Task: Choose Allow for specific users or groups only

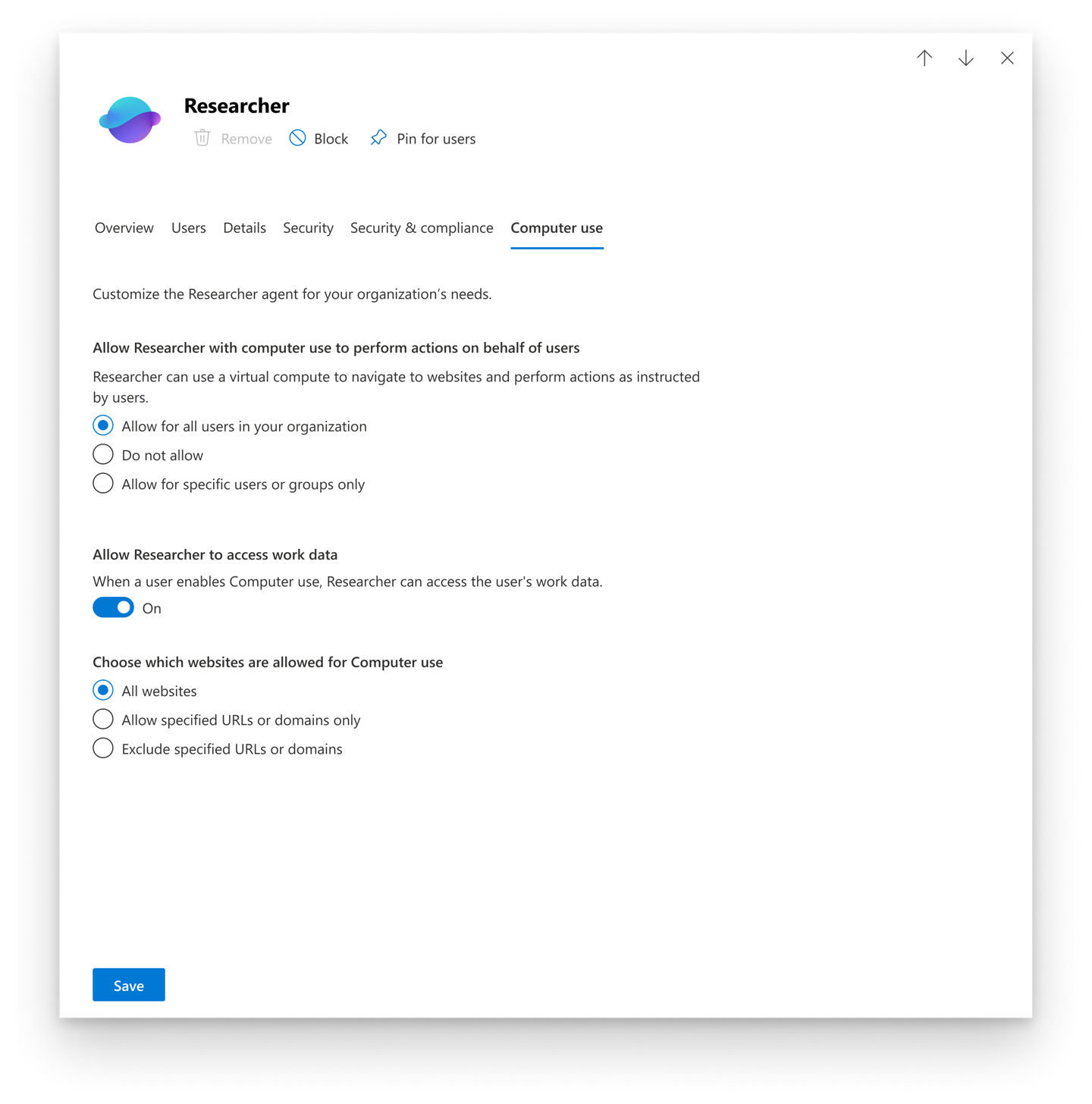Action: [103, 484]
